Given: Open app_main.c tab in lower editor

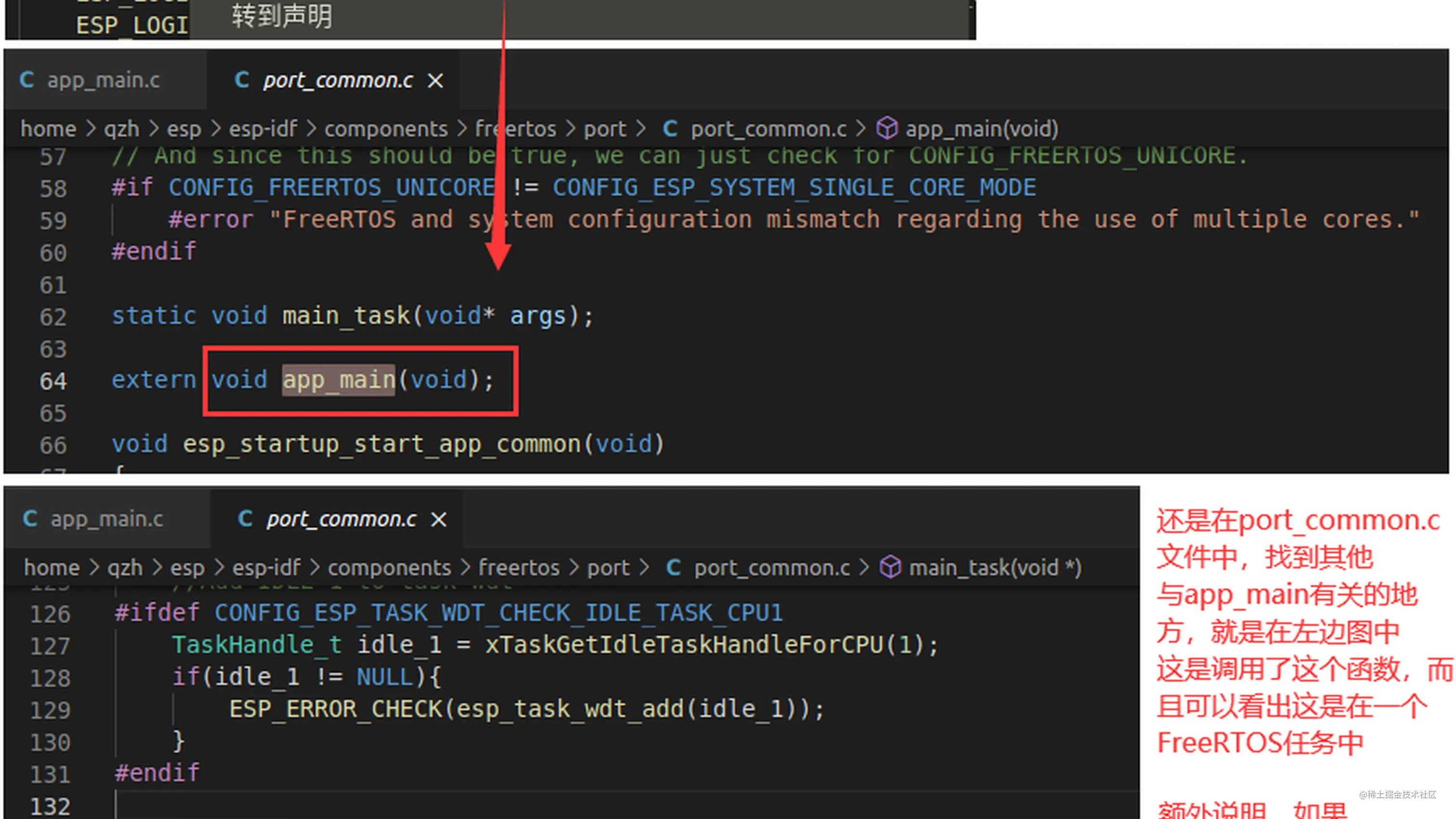Looking at the screenshot, I should (107, 519).
